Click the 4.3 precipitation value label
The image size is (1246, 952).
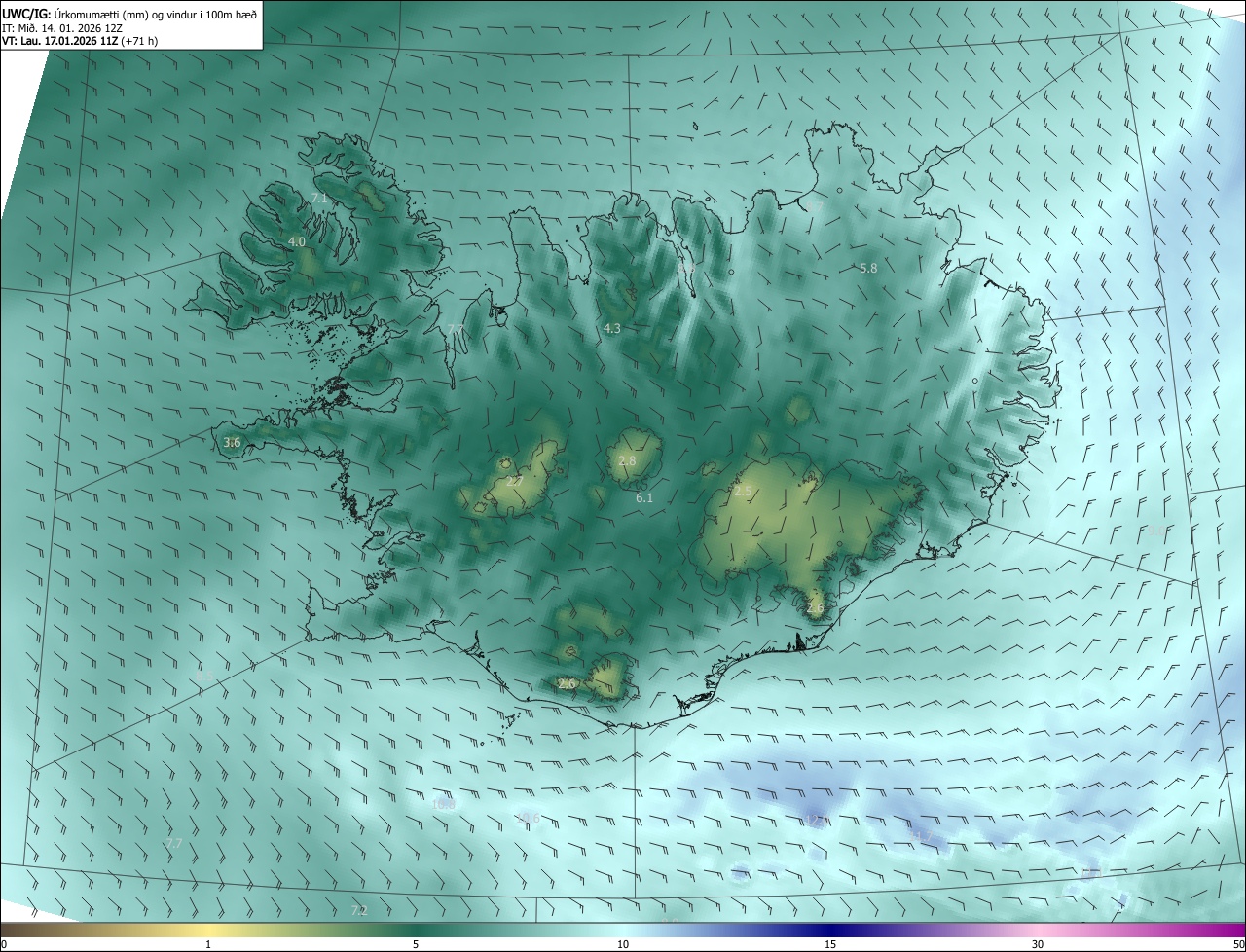click(612, 329)
